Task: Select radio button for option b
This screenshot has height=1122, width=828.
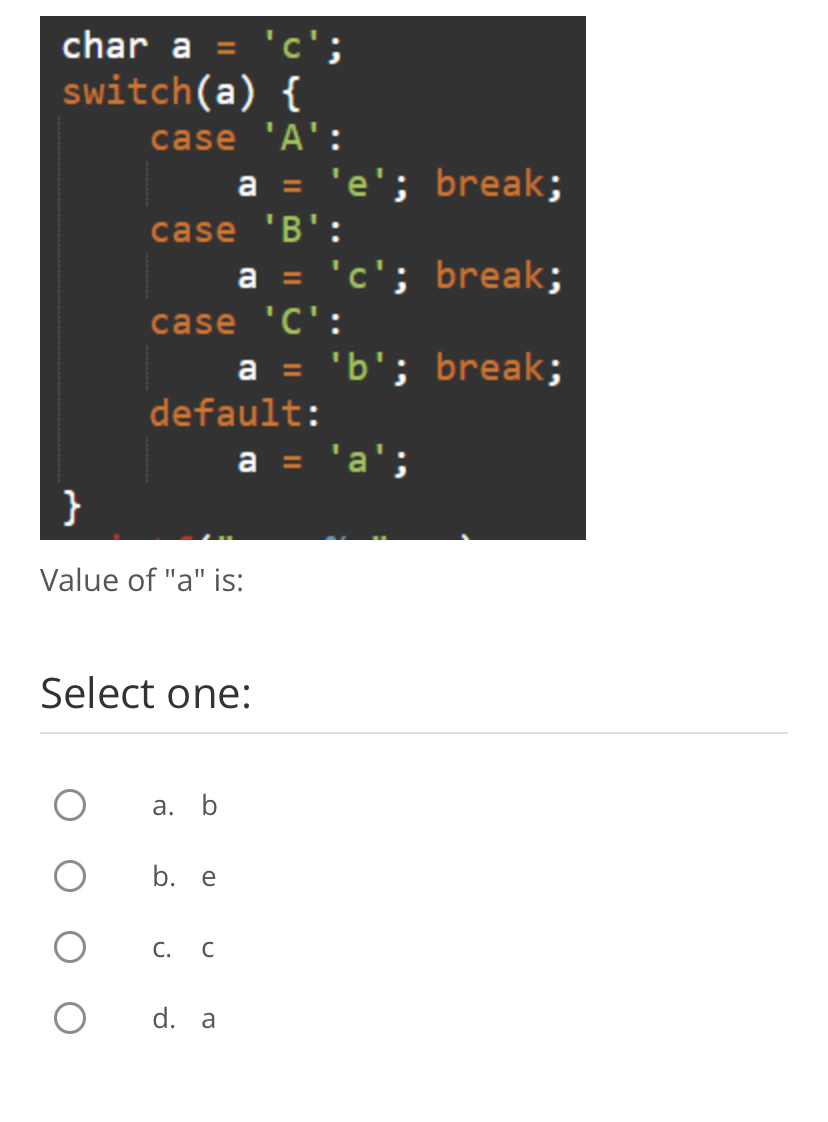Action: pyautogui.click(x=69, y=876)
